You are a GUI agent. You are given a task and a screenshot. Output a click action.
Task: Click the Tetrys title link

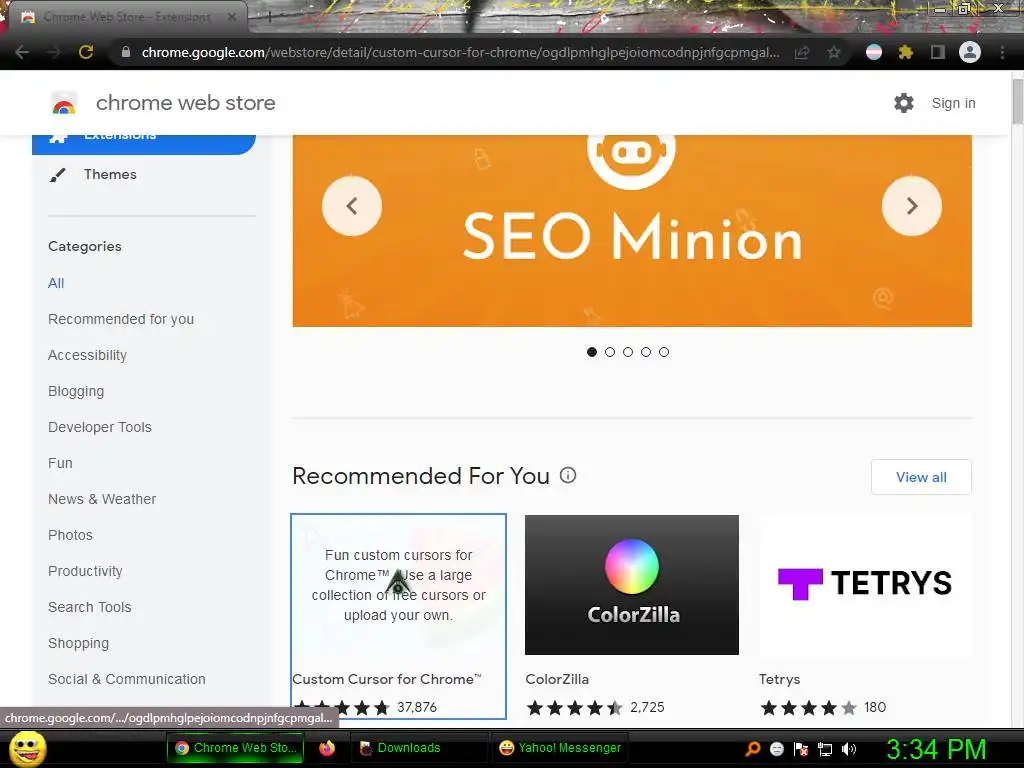[779, 679]
